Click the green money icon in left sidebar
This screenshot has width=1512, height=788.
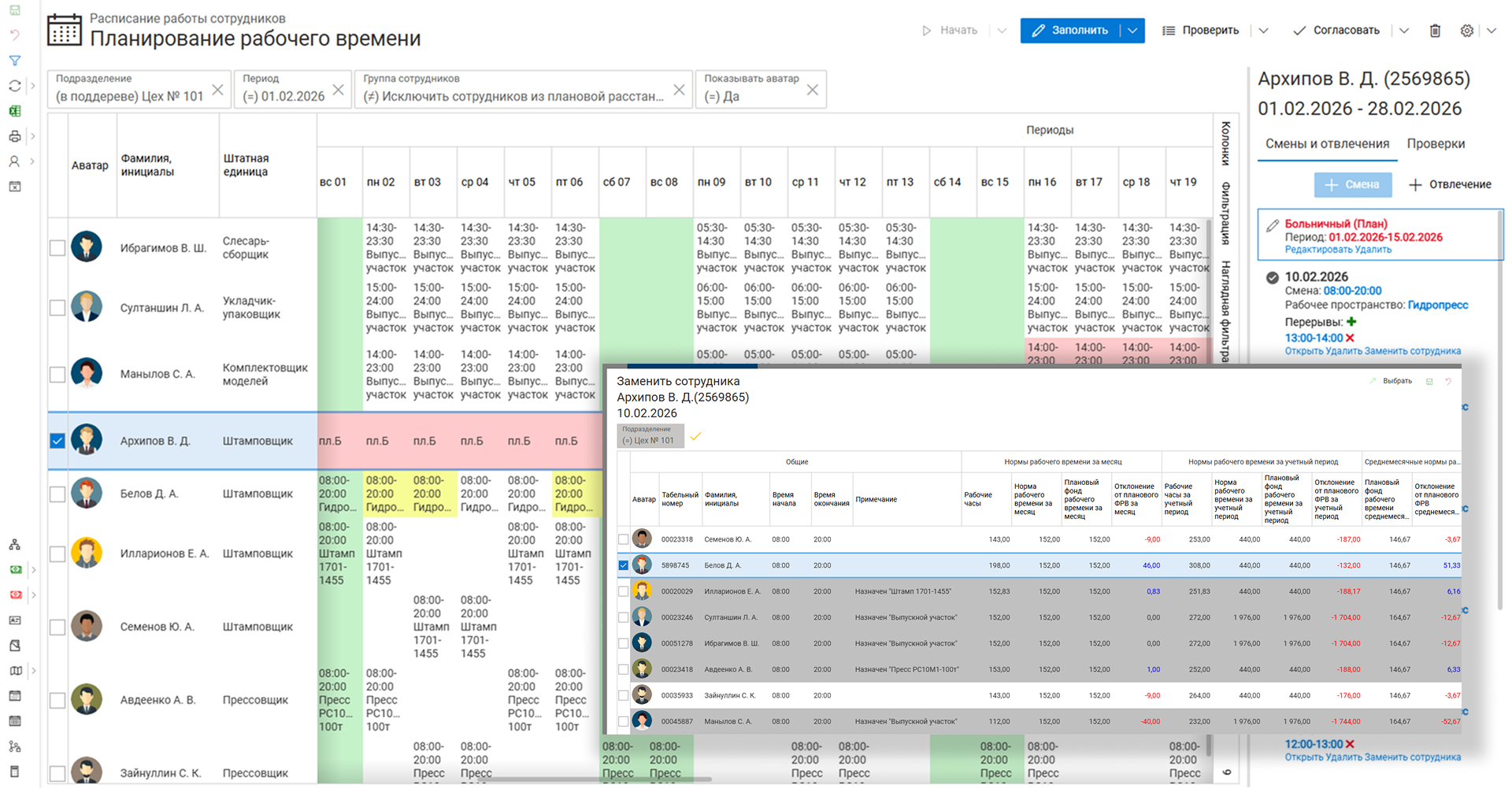tap(15, 570)
